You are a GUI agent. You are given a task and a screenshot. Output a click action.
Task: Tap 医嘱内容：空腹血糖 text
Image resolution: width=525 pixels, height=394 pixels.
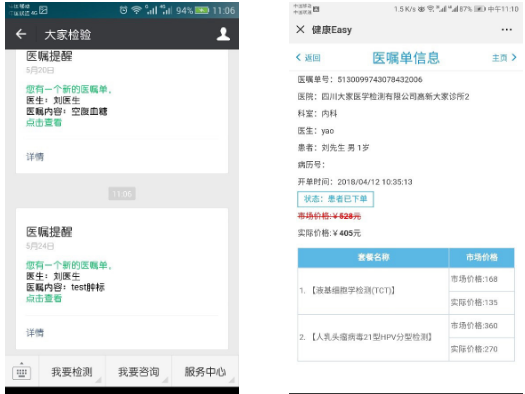[67, 111]
